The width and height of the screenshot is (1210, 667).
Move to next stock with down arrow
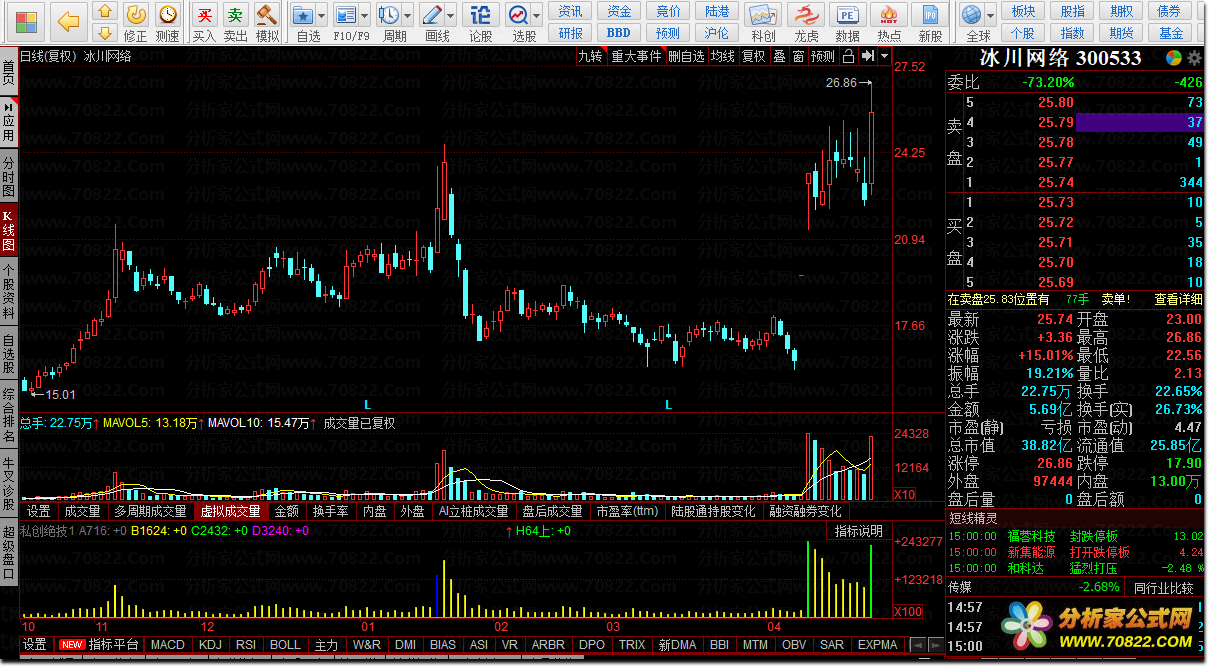105,33
